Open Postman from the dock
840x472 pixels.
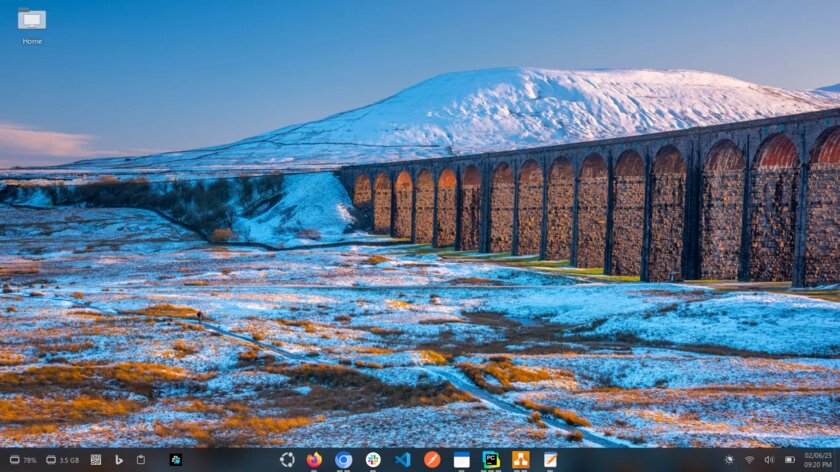tap(432, 460)
